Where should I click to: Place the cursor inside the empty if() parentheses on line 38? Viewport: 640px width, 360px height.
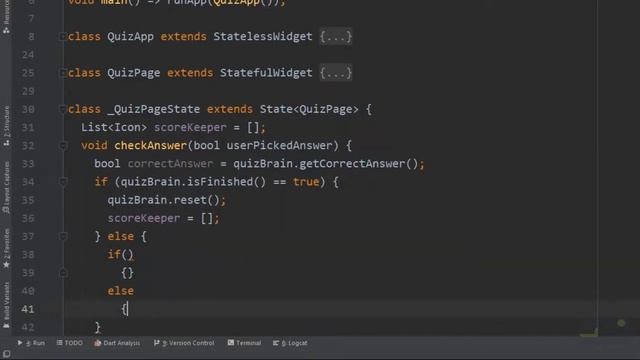tap(127, 255)
